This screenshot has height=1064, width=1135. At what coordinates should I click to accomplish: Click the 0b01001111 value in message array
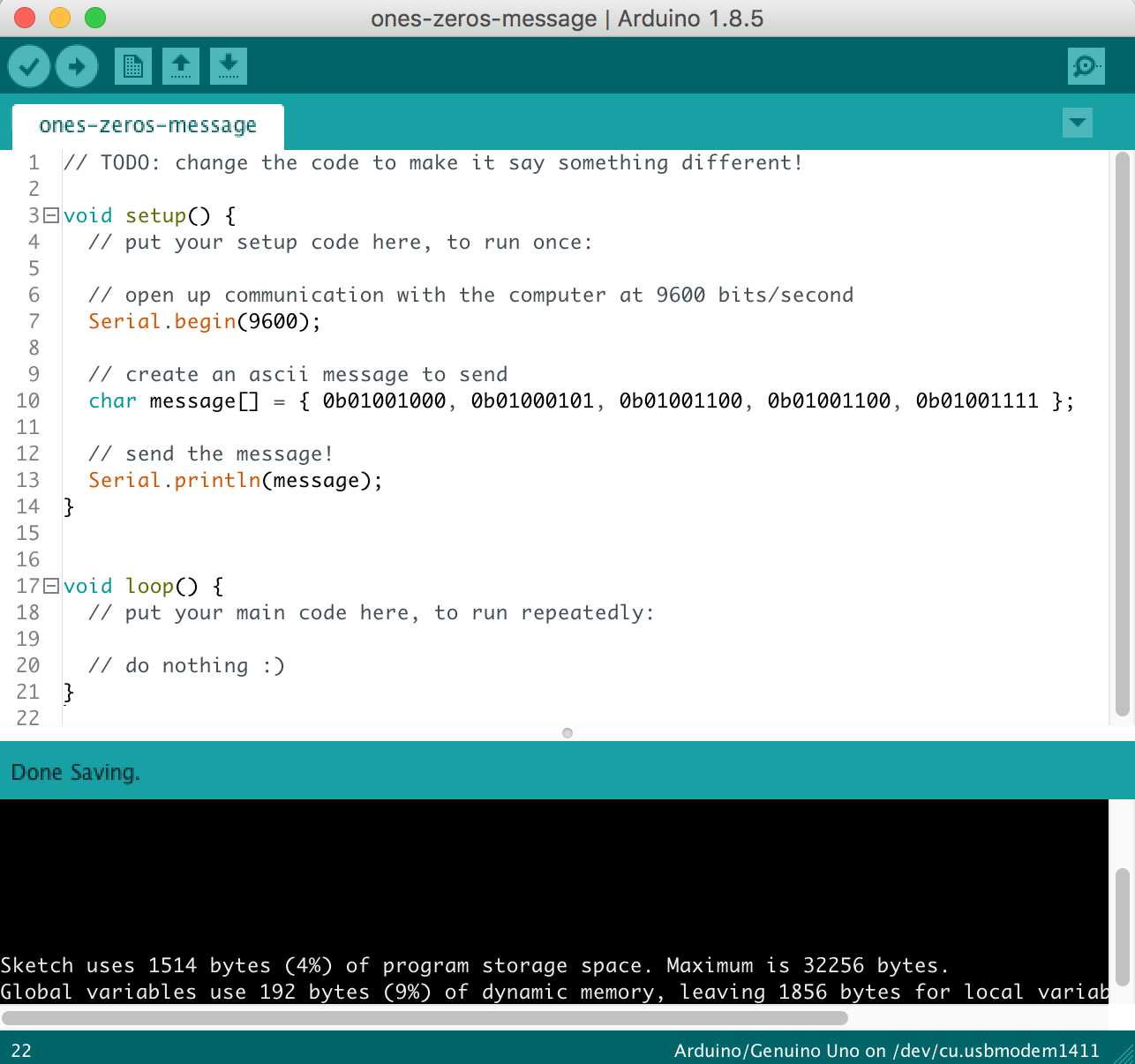[x=977, y=401]
